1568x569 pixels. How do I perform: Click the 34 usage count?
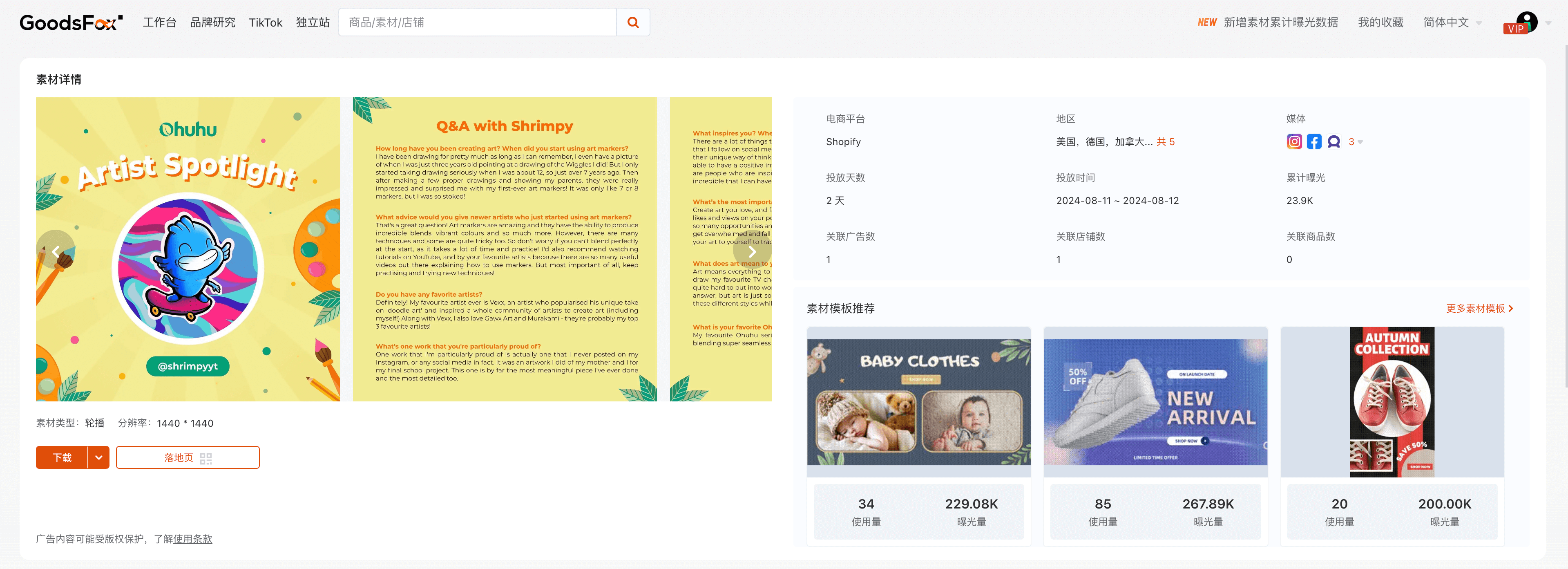pos(866,504)
